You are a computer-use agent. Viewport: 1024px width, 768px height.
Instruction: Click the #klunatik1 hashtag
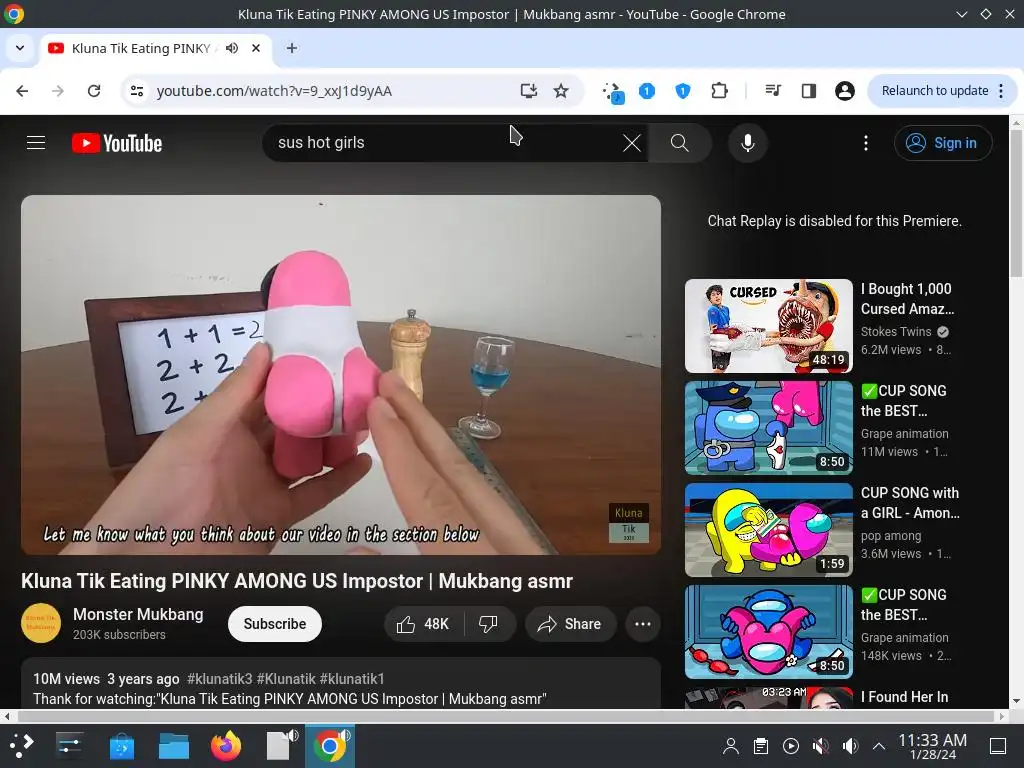352,679
